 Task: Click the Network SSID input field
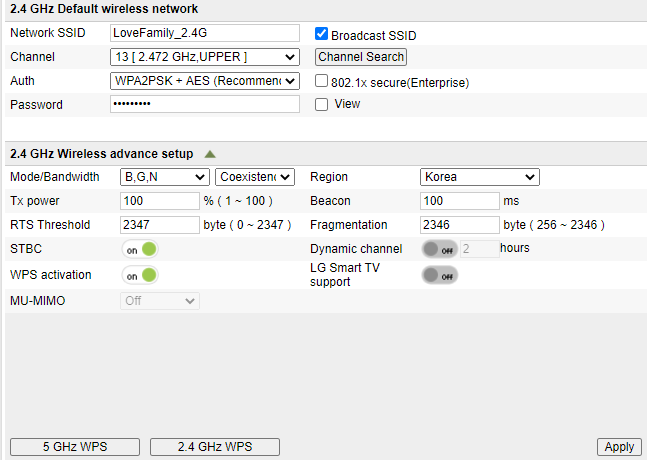[x=205, y=33]
